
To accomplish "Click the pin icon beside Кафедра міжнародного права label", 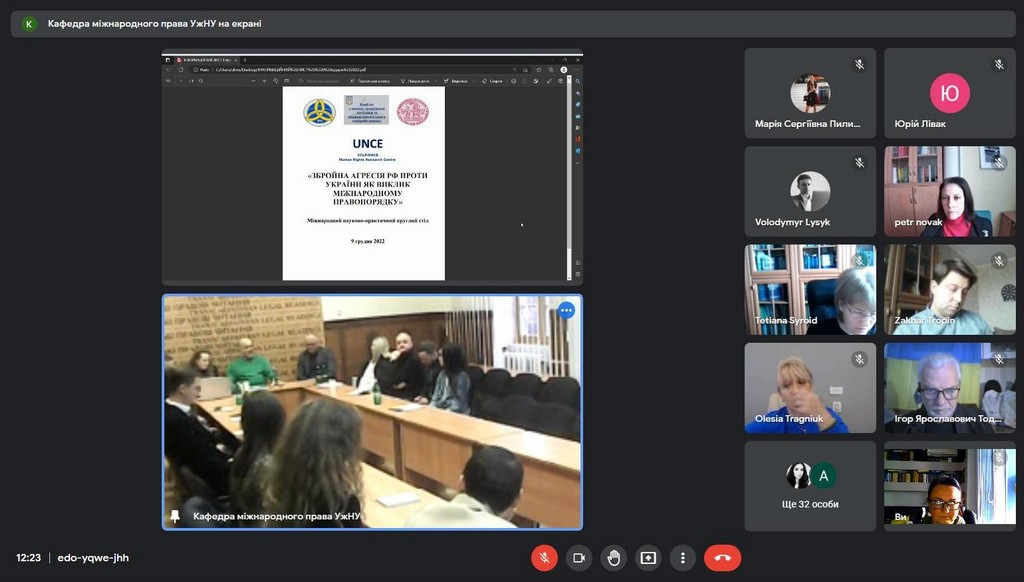I will (176, 516).
